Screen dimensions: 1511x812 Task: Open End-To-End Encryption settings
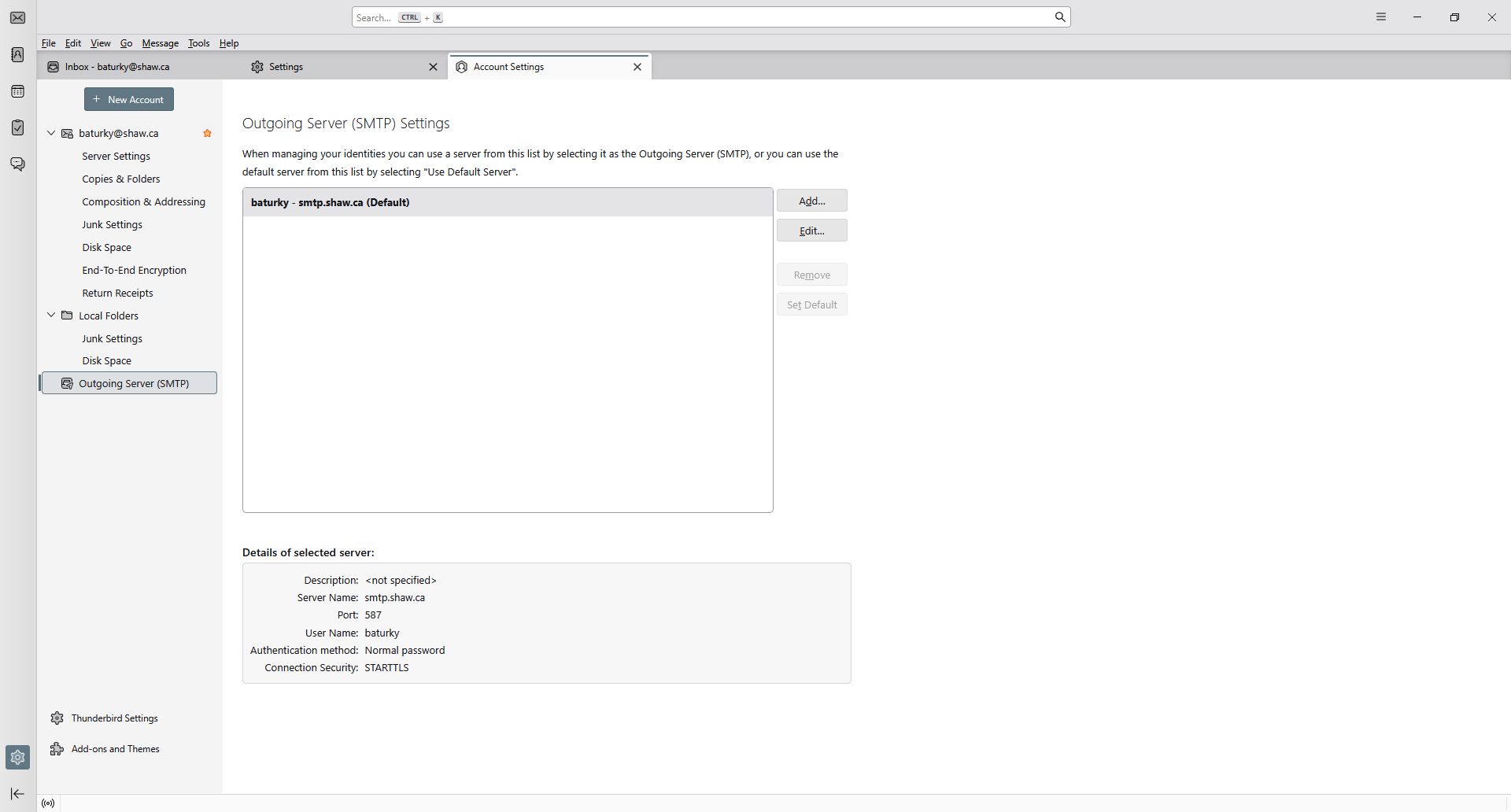(134, 271)
